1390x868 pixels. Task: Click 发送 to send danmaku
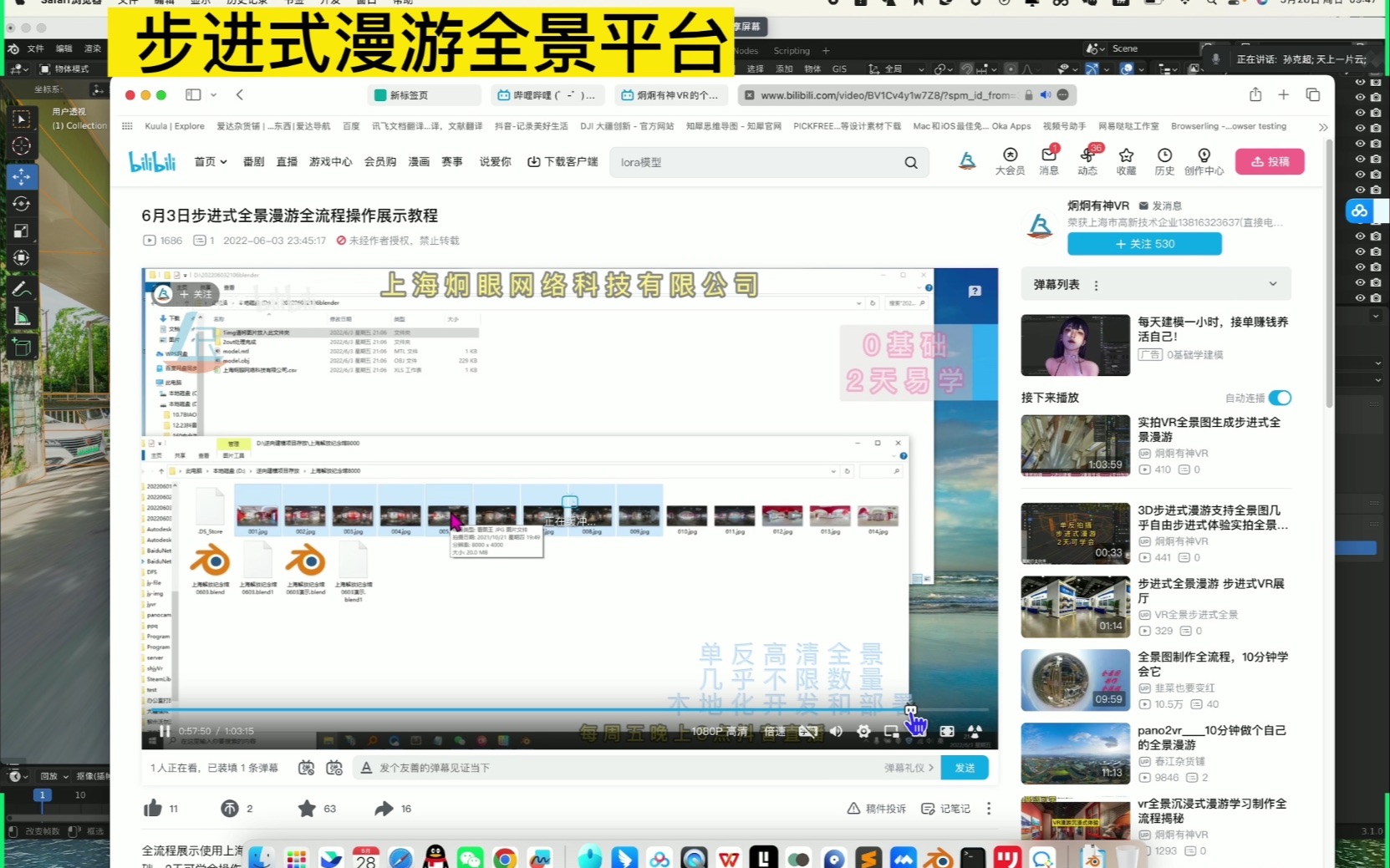[x=965, y=768]
